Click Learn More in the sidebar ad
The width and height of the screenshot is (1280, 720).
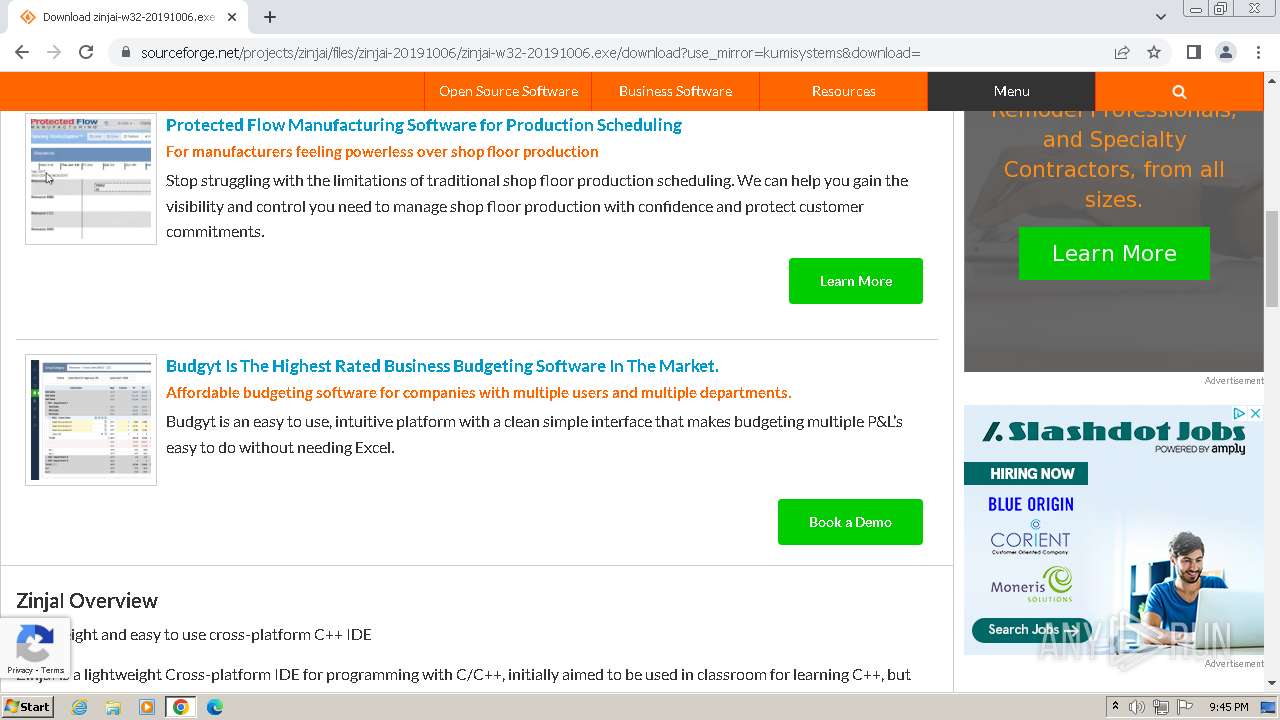(1114, 253)
